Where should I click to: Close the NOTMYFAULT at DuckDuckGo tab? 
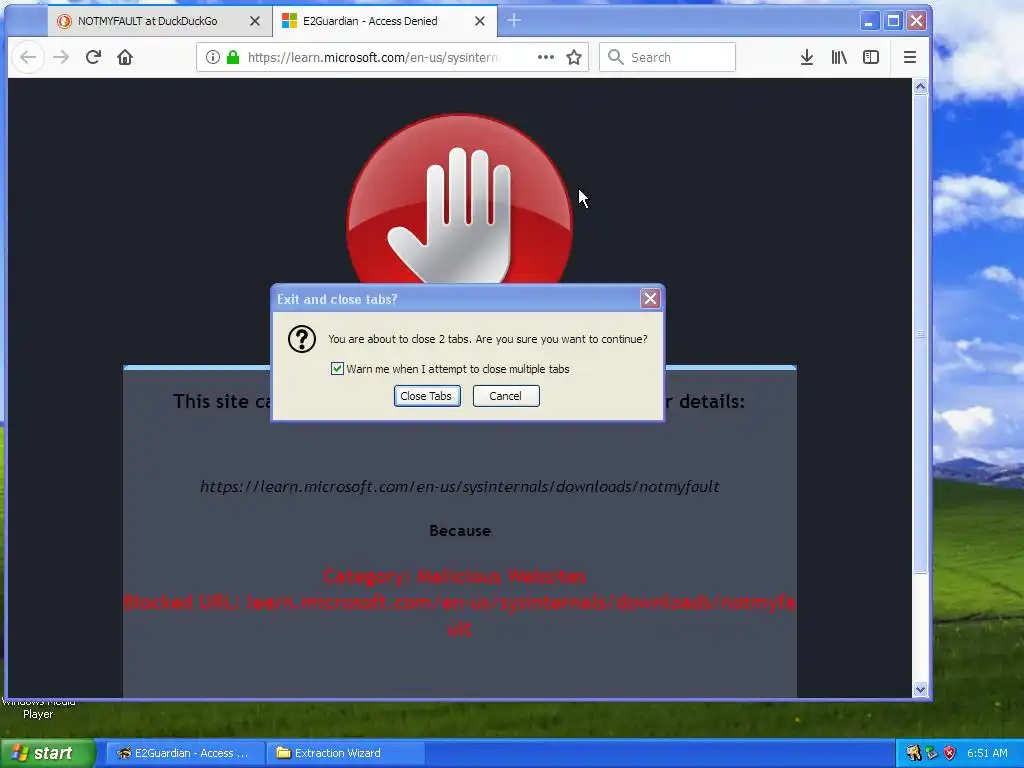coord(255,21)
